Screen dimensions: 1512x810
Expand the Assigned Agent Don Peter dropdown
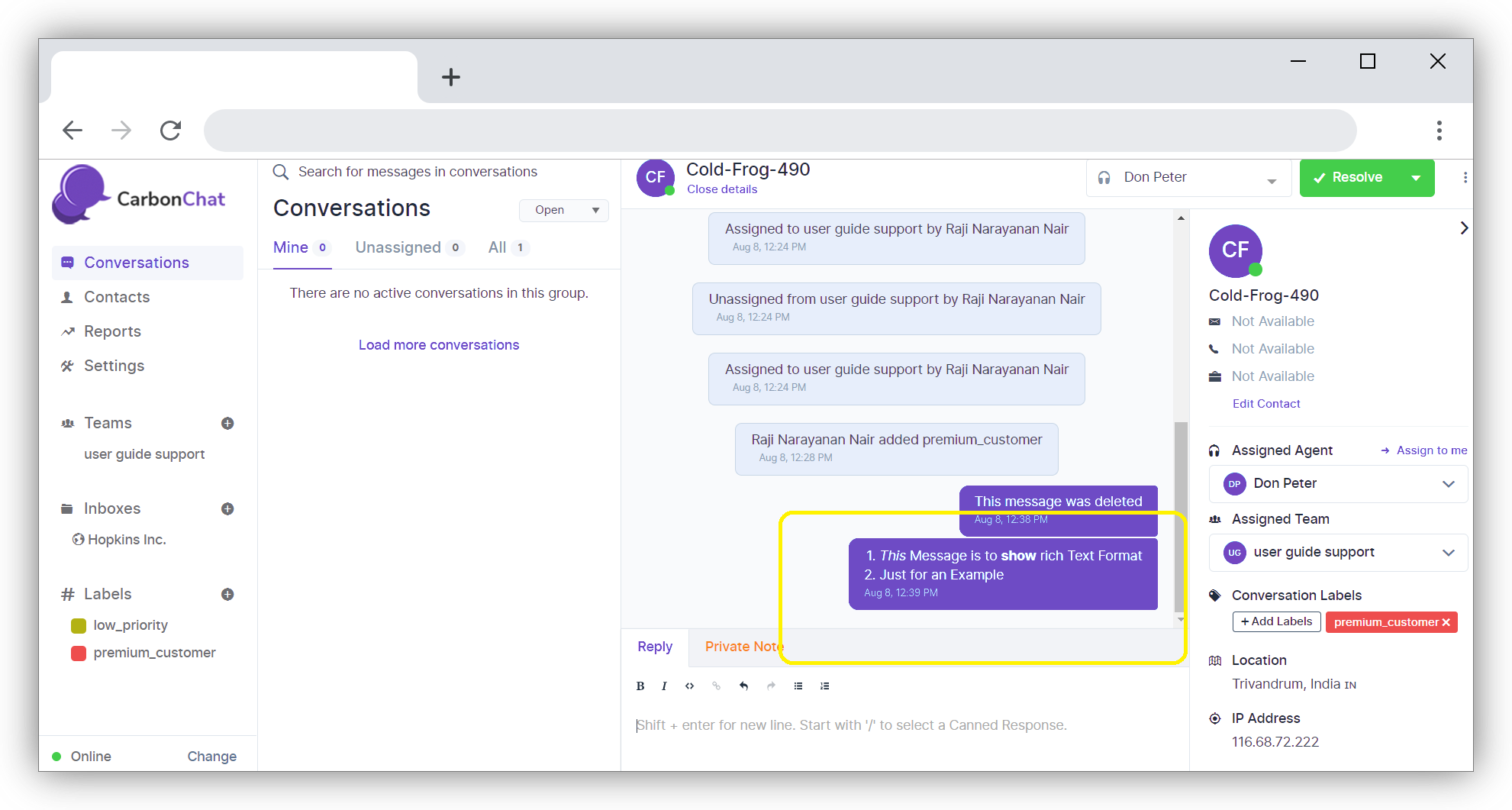[1448, 483]
